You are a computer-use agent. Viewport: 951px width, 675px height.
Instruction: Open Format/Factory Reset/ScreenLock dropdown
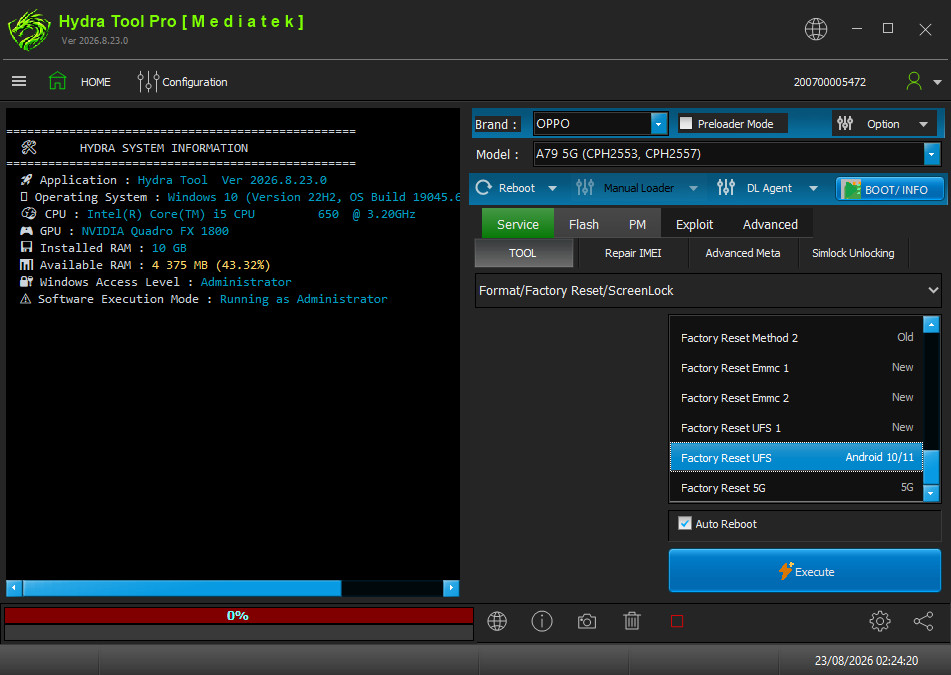tap(708, 290)
